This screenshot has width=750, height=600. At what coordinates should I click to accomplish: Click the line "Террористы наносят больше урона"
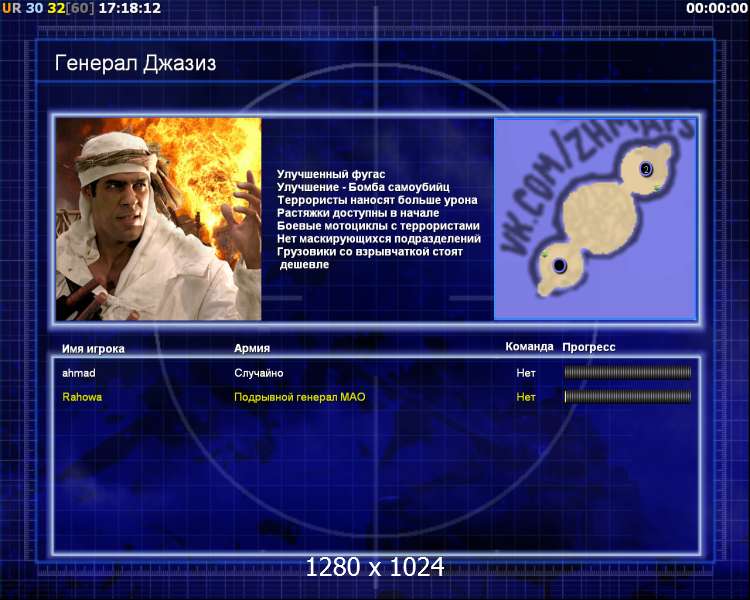pyautogui.click(x=377, y=200)
